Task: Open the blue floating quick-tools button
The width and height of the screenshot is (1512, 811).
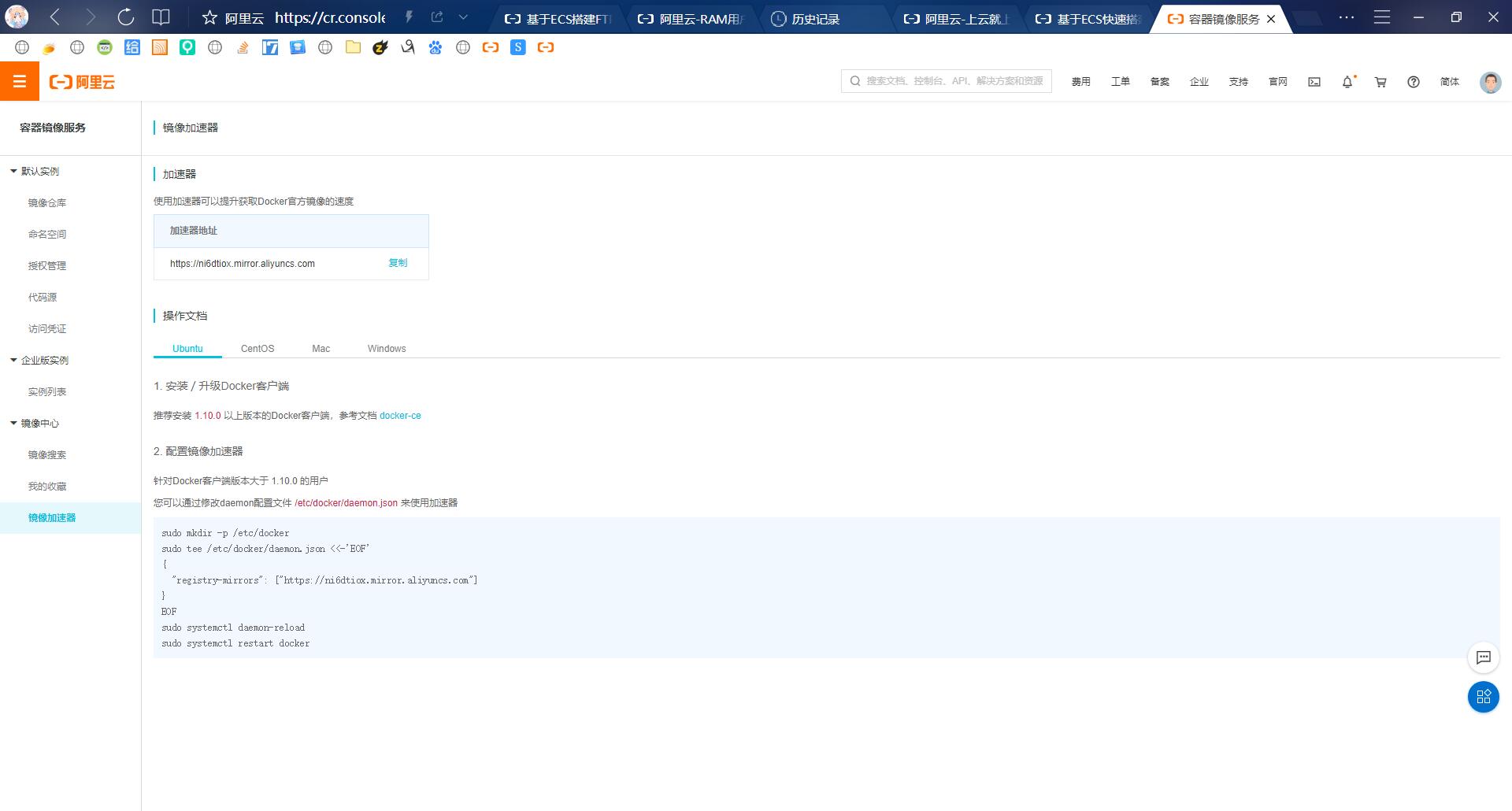Action: click(1484, 697)
